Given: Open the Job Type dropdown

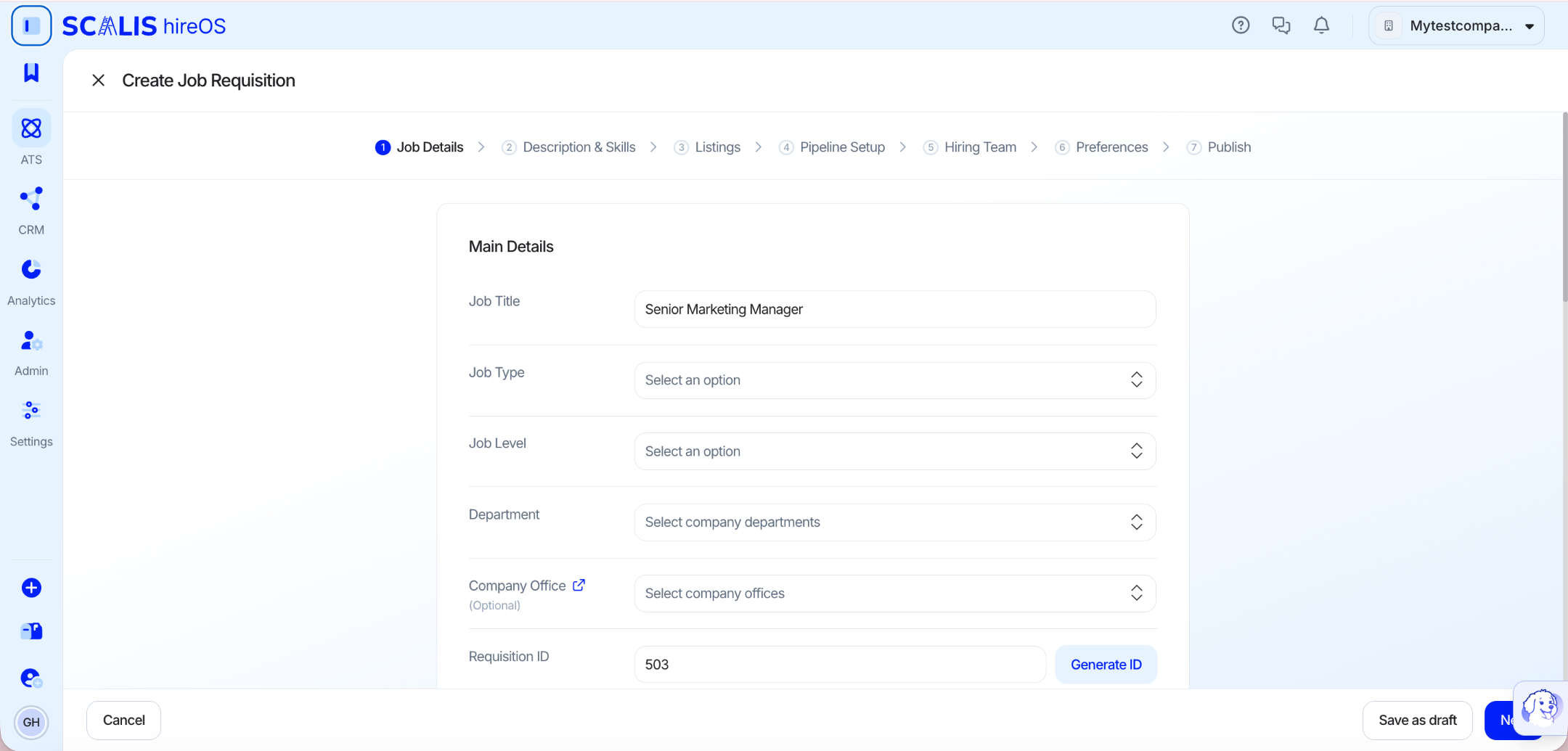Looking at the screenshot, I should (x=895, y=380).
